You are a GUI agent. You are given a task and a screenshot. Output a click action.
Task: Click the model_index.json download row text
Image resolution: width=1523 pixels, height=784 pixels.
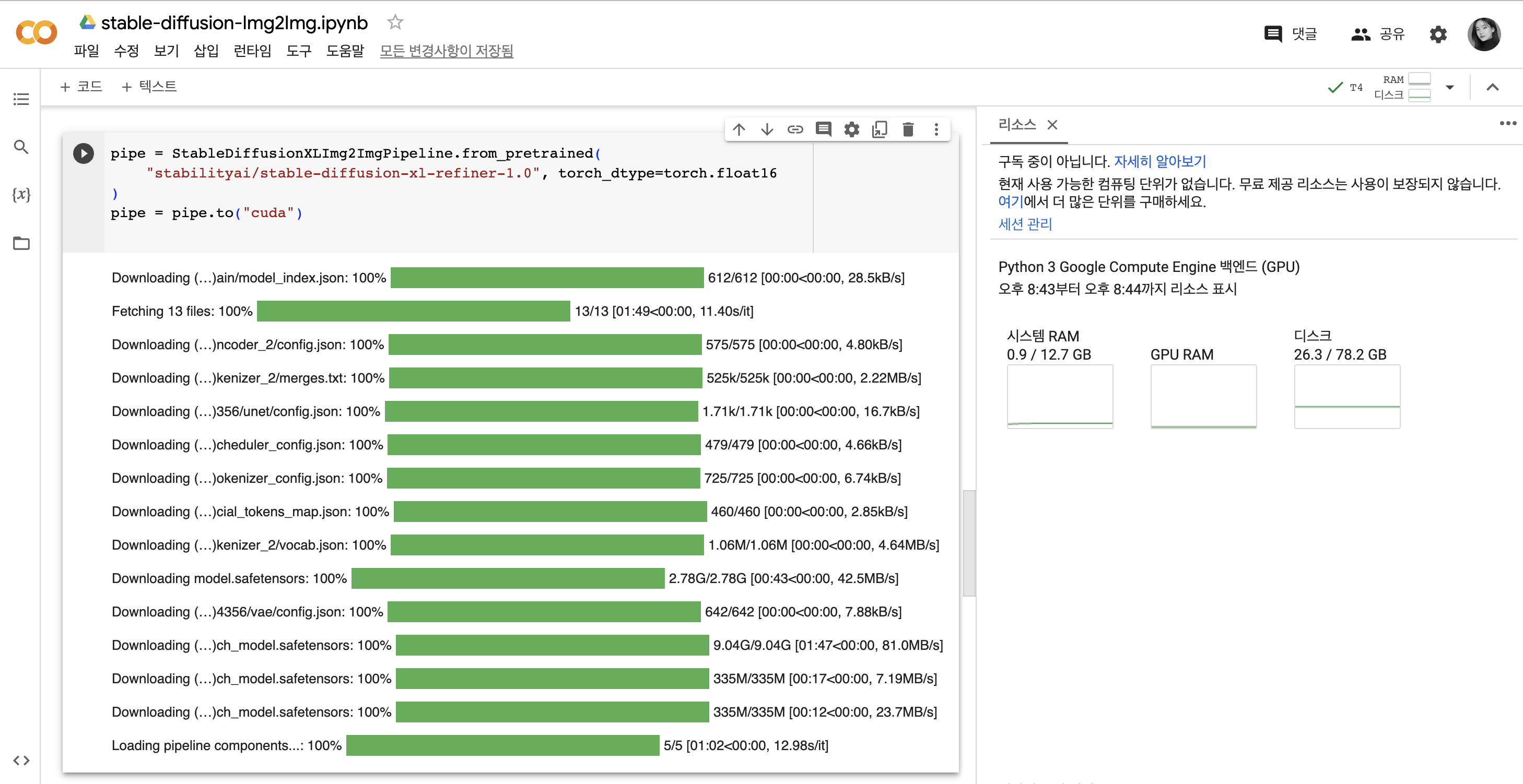coord(249,278)
